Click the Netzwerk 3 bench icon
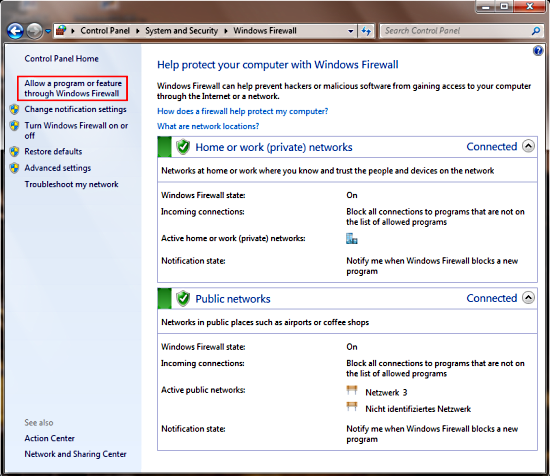550x476 pixels. pyautogui.click(x=351, y=391)
